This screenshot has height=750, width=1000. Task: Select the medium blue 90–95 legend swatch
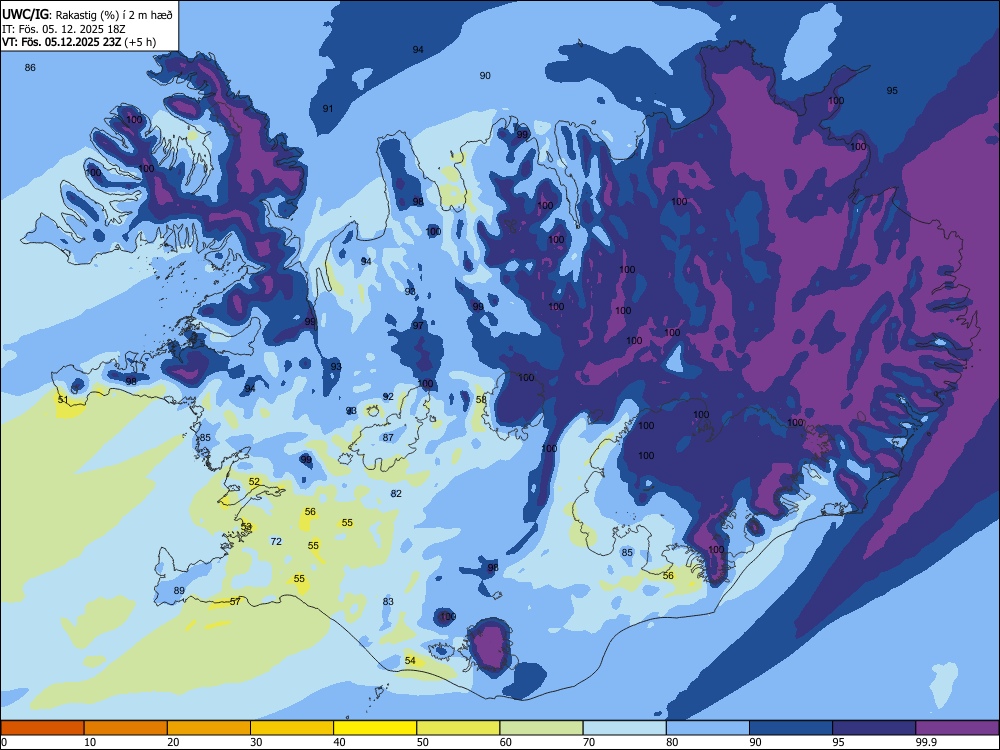coord(791,728)
